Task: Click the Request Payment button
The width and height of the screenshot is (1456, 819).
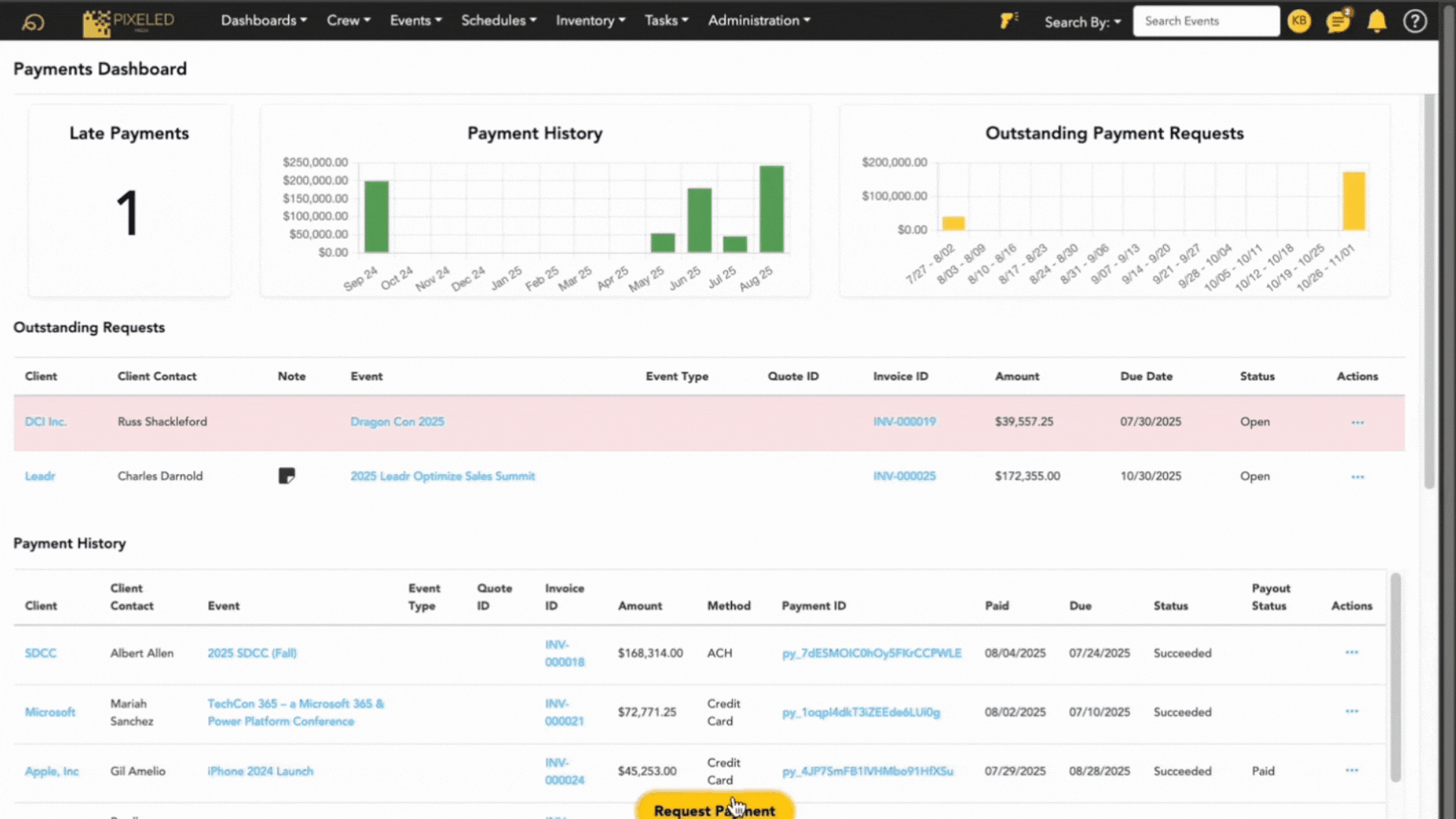Action: pyautogui.click(x=714, y=810)
